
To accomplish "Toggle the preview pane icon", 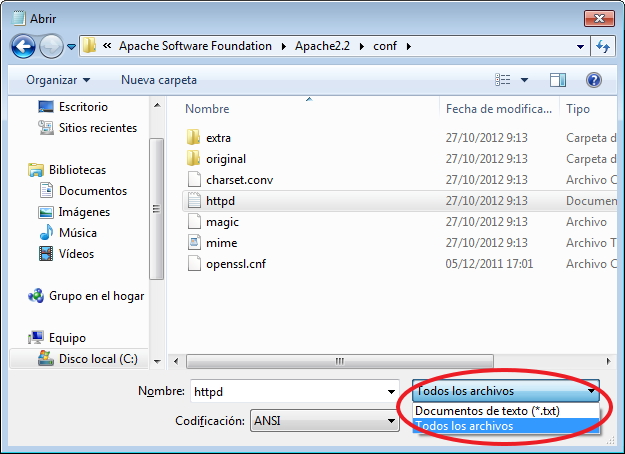I will click(x=558, y=80).
